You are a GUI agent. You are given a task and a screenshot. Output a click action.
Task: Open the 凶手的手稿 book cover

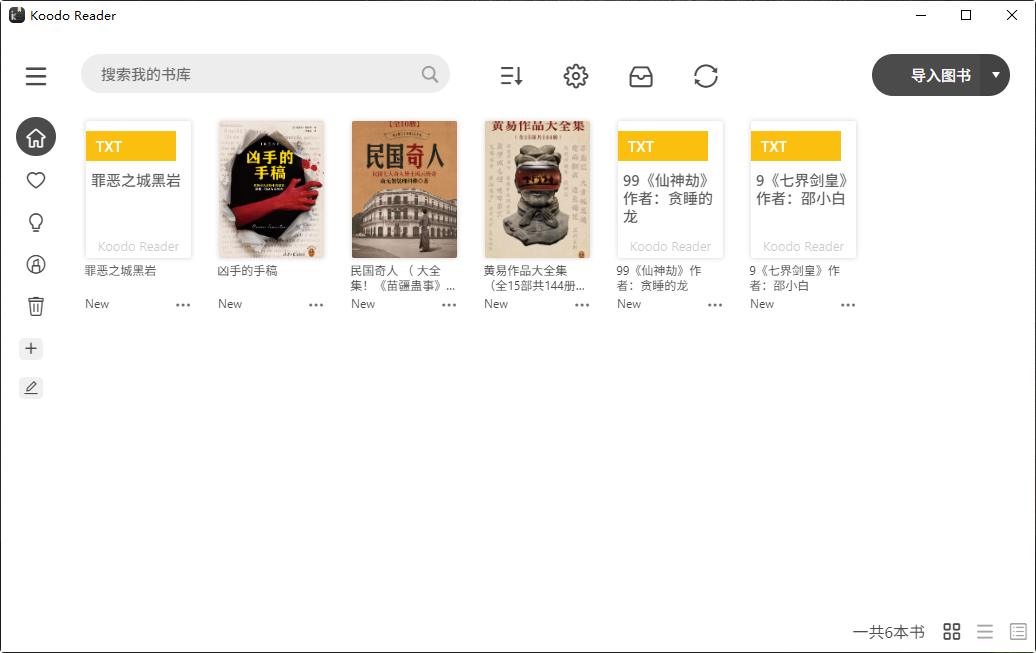pyautogui.click(x=272, y=189)
